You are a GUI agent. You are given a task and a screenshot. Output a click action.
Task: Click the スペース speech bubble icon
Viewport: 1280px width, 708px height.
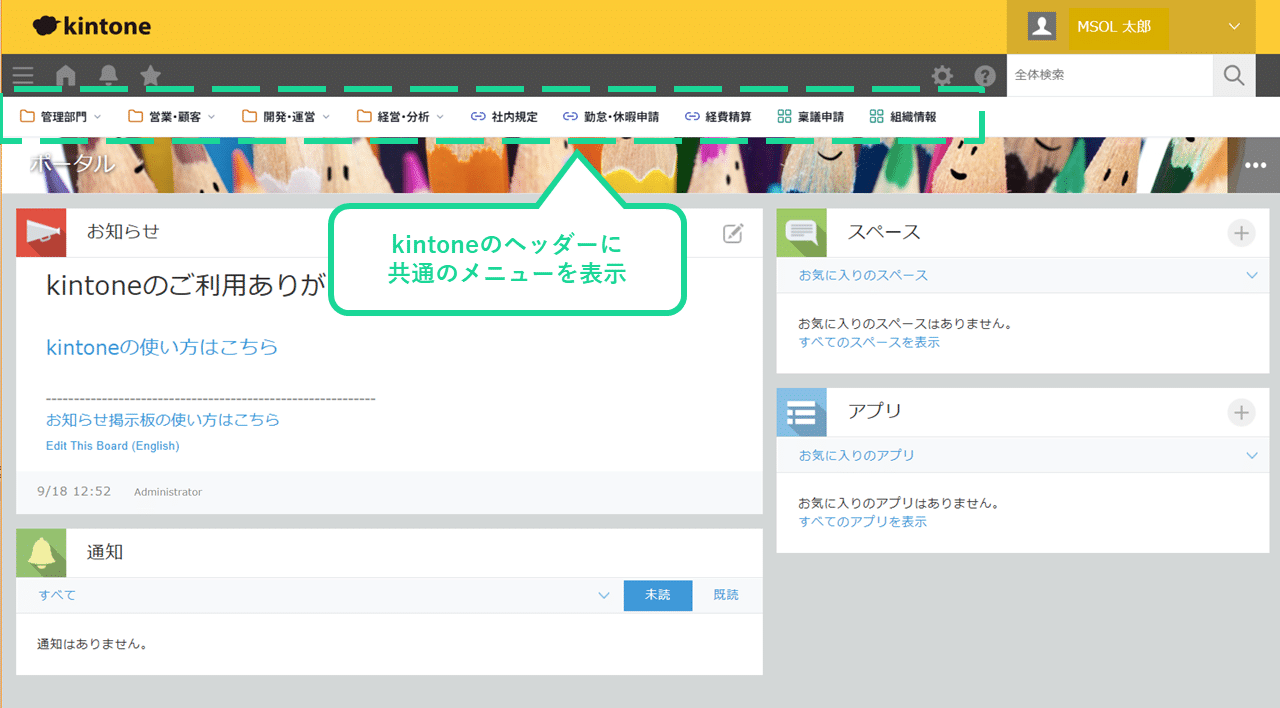pyautogui.click(x=802, y=233)
